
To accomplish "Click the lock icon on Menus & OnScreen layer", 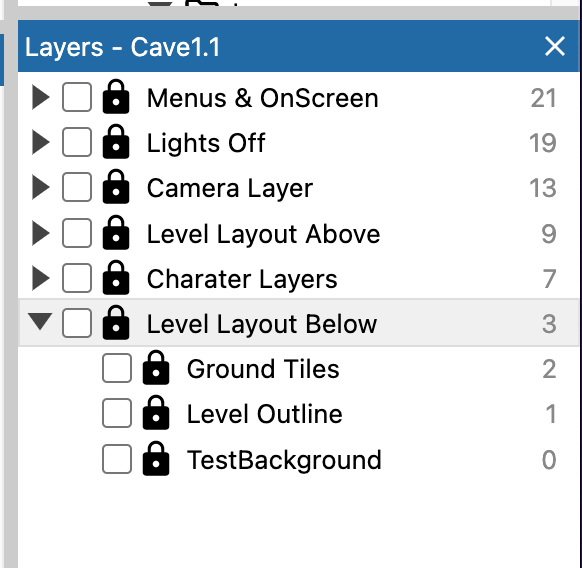I will pos(116,97).
